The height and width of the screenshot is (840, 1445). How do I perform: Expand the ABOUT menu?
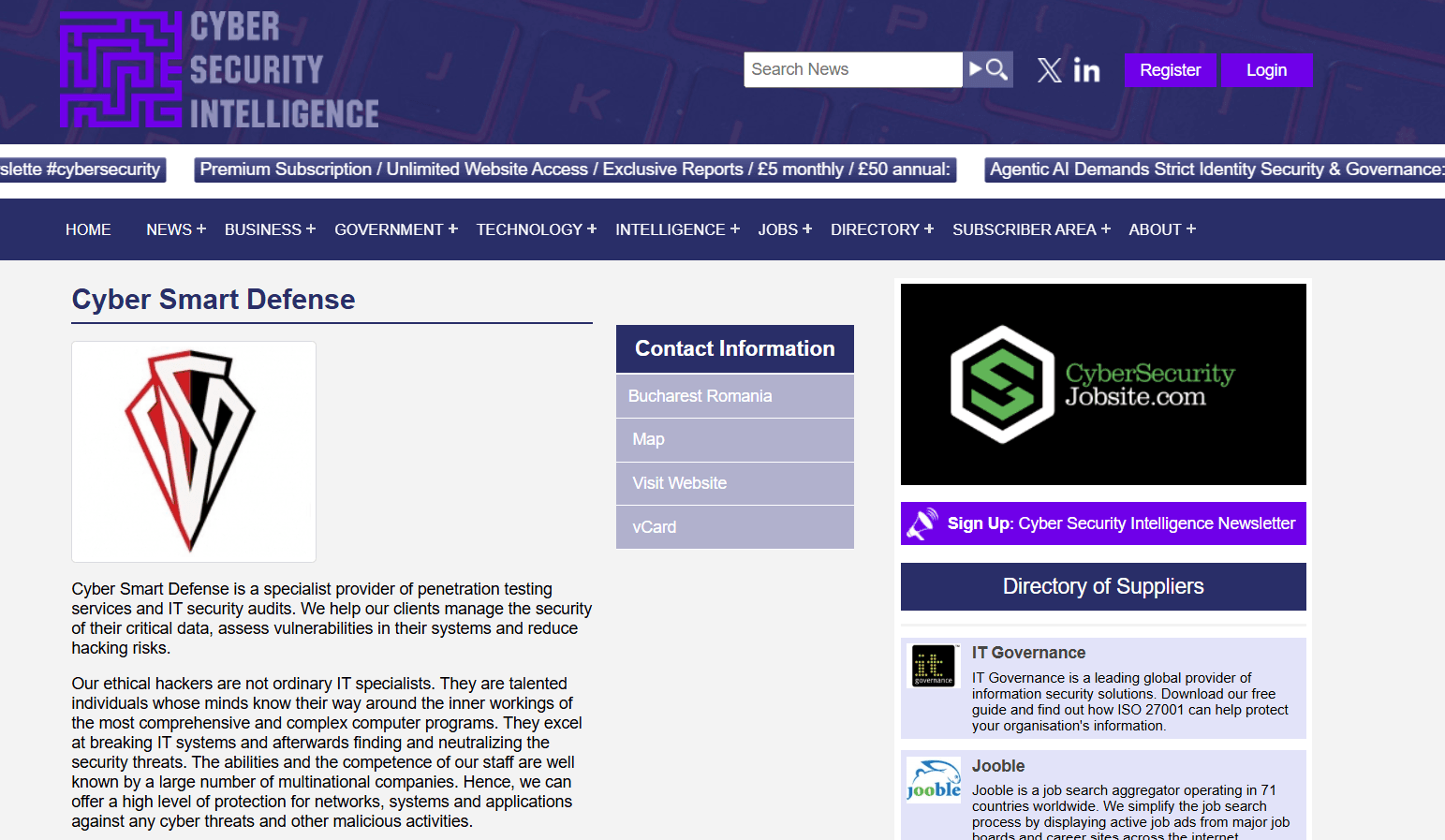(x=1162, y=229)
